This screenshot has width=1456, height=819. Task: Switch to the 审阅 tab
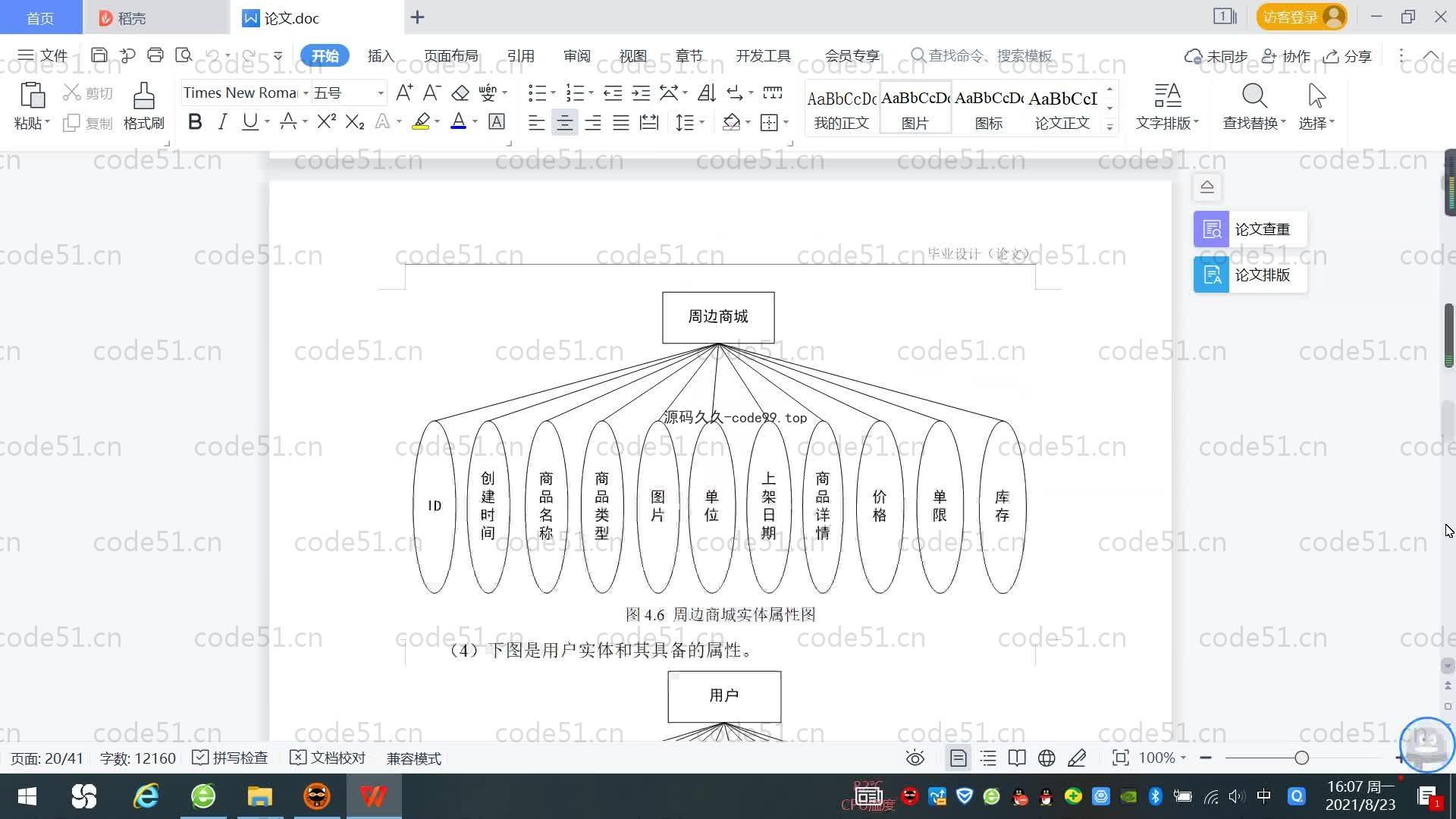click(576, 55)
